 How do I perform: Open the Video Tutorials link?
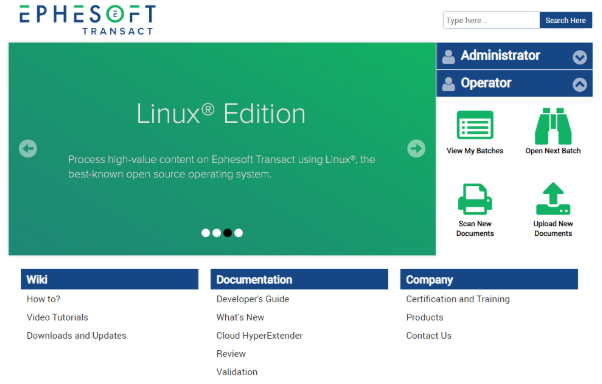[57, 317]
